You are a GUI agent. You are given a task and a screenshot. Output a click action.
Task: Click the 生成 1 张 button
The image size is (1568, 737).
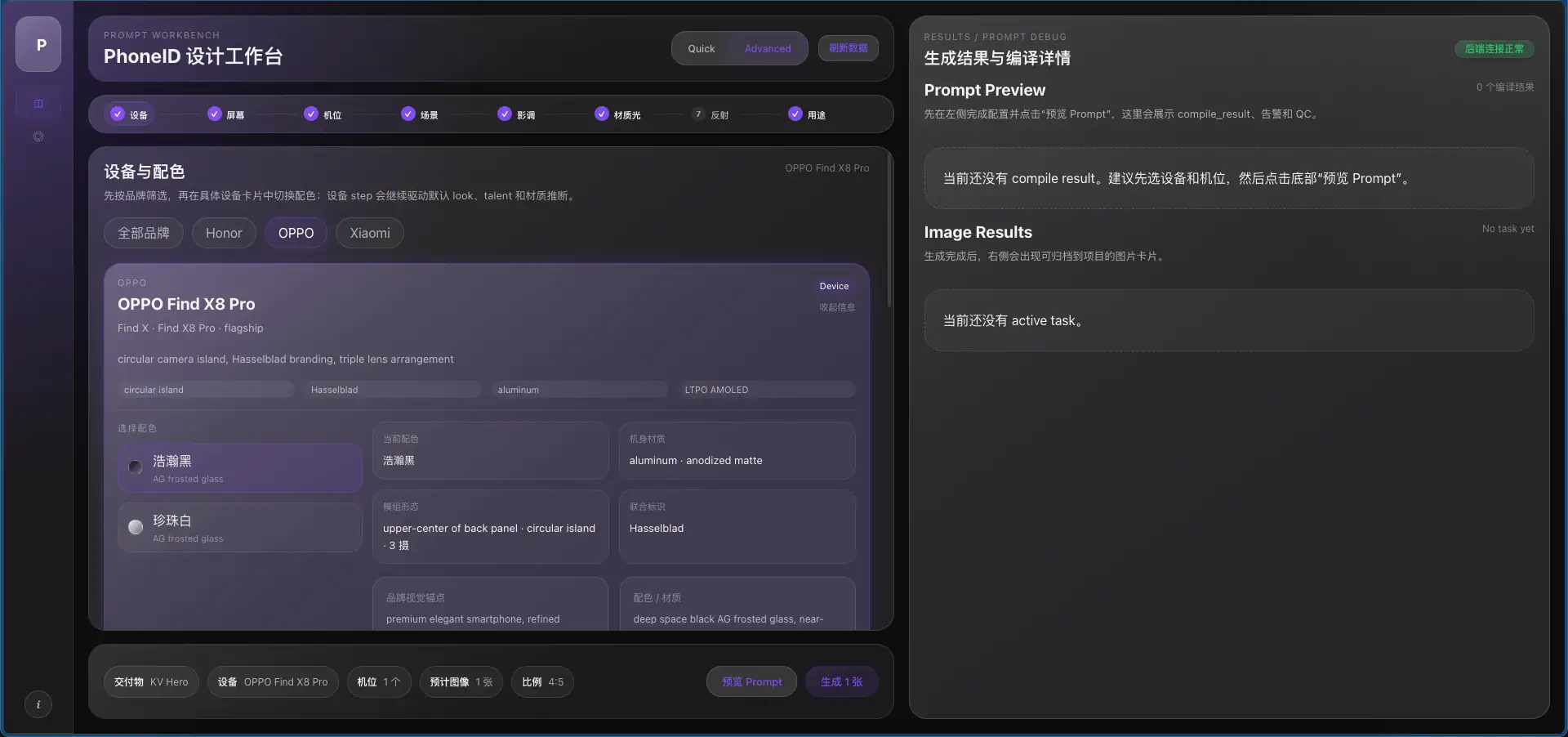point(841,681)
